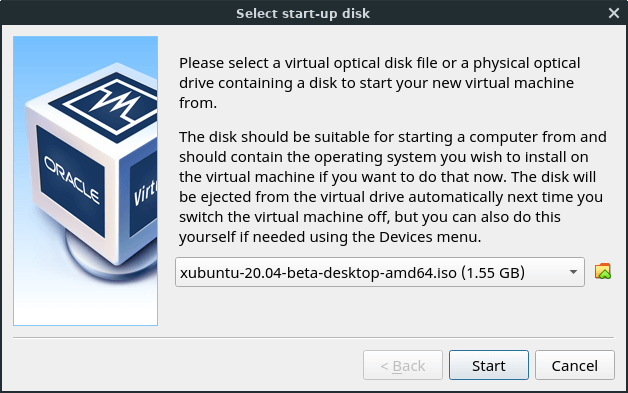Click the 1.55 GB size text in the combo box
This screenshot has width=628, height=393.
[x=493, y=273]
